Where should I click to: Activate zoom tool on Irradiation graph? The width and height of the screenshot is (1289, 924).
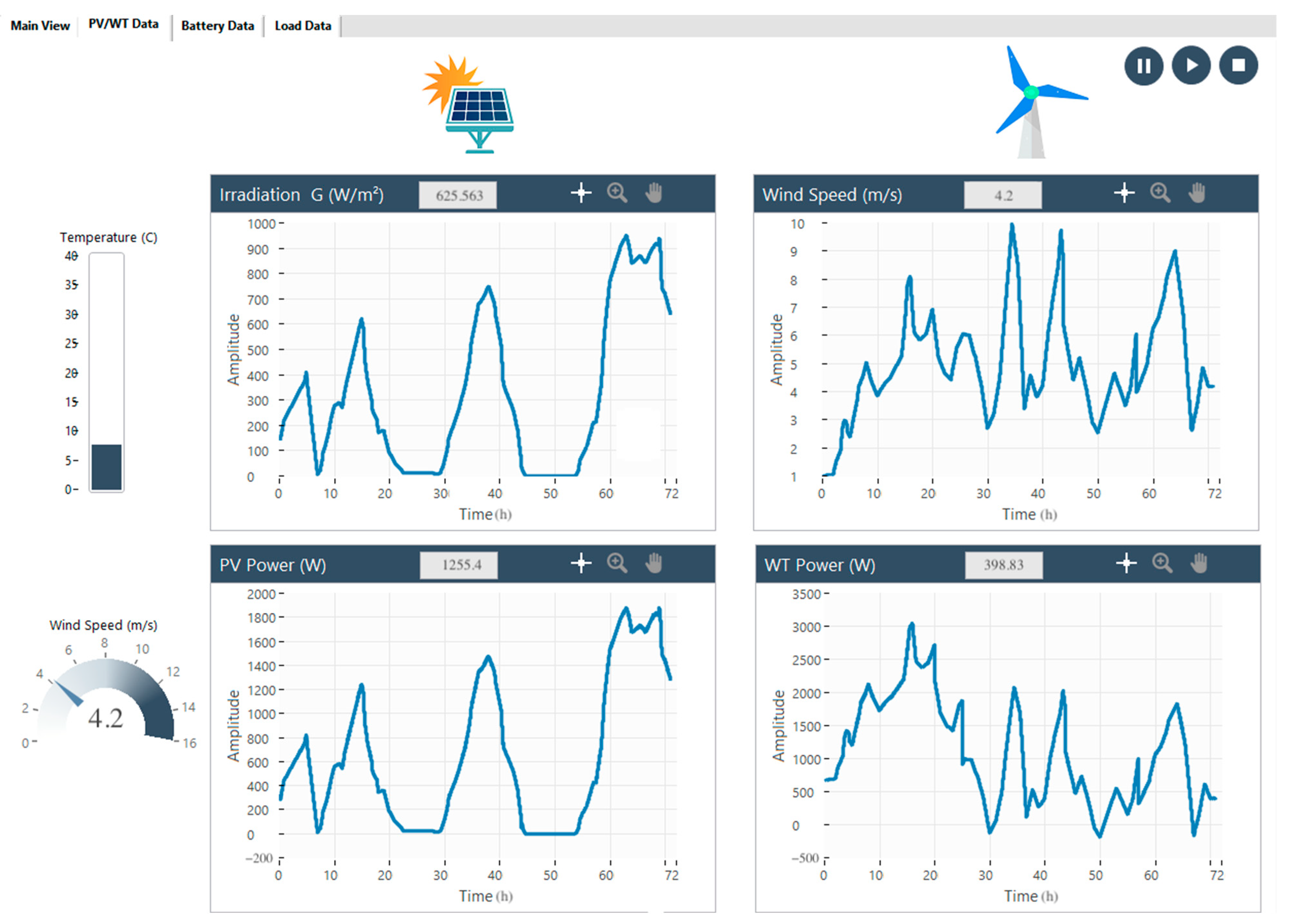[x=617, y=193]
